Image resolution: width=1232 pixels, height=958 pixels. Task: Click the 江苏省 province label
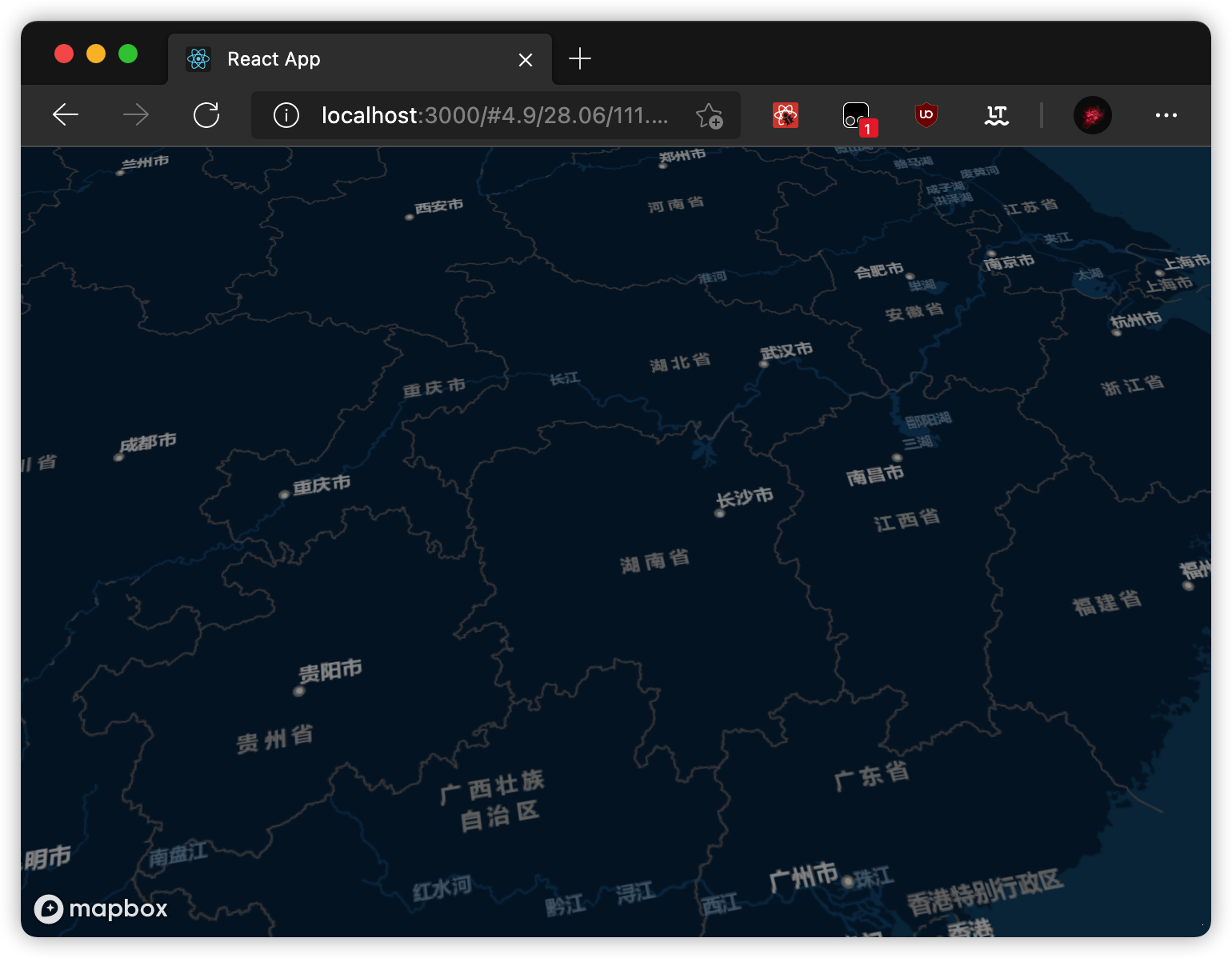pos(1030,207)
